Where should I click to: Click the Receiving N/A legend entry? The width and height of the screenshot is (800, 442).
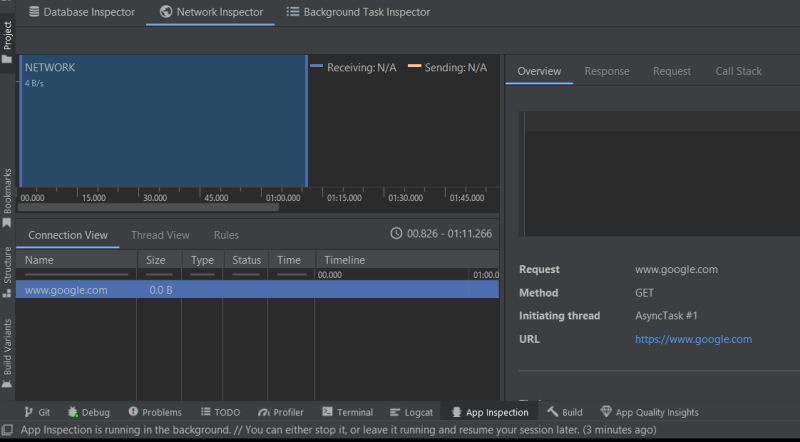[x=353, y=67]
